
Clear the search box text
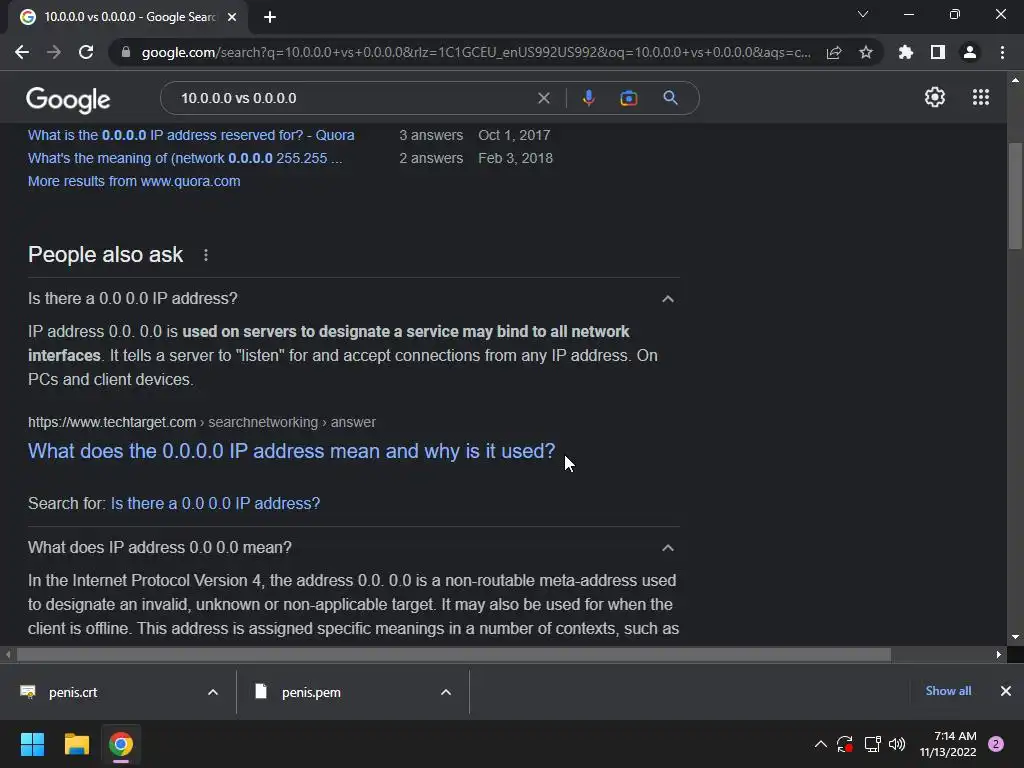pyautogui.click(x=543, y=98)
